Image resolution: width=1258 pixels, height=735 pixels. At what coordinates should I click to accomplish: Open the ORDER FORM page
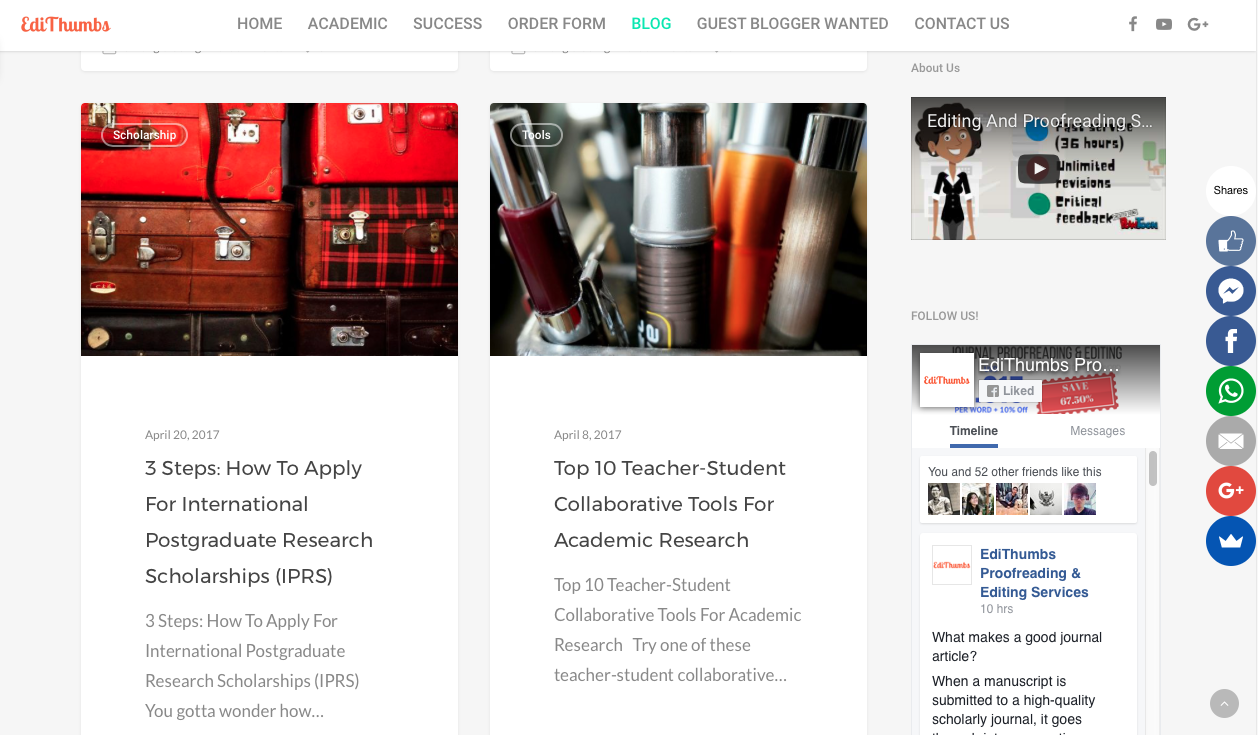coord(556,24)
